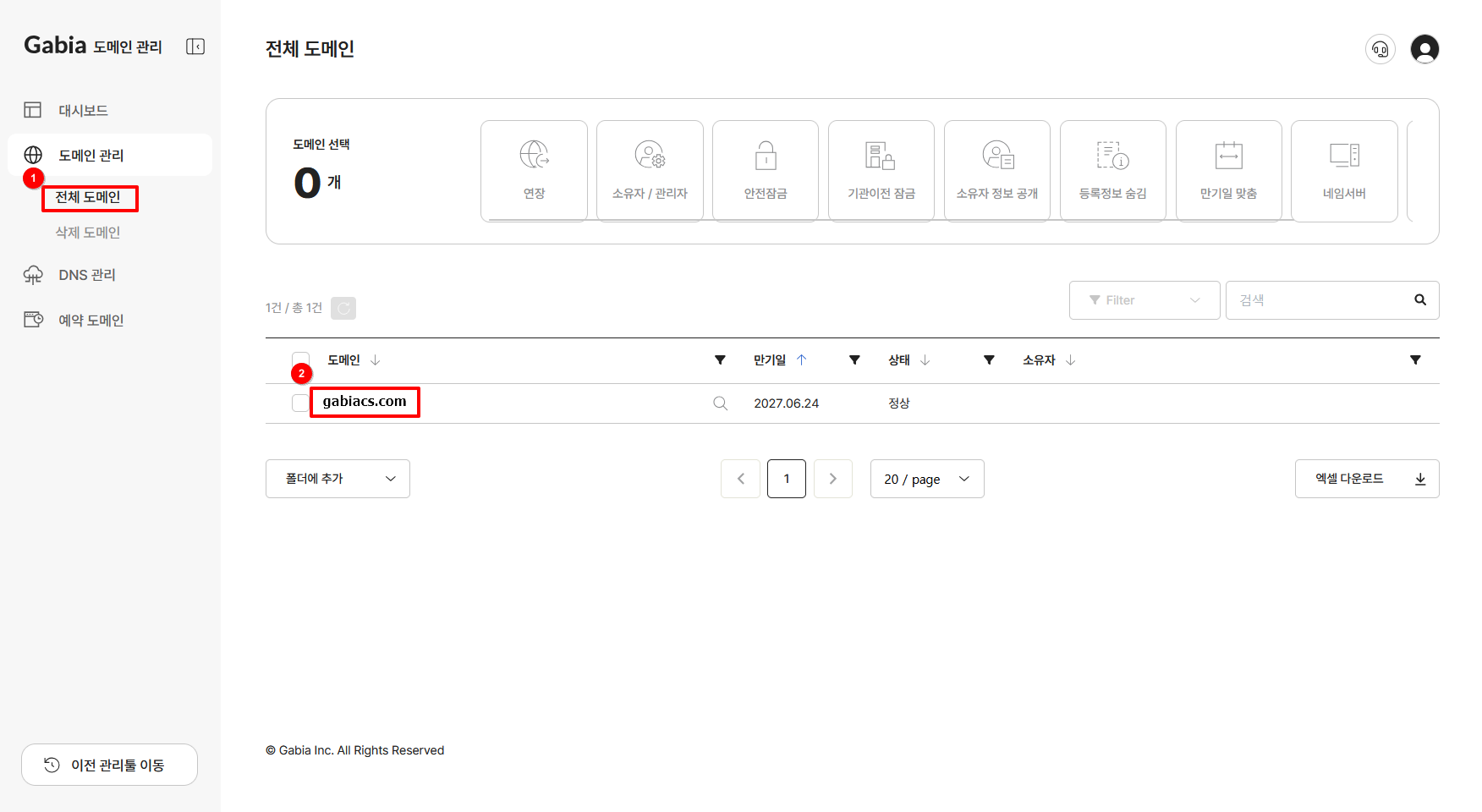Go to the next page arrow

click(x=832, y=479)
